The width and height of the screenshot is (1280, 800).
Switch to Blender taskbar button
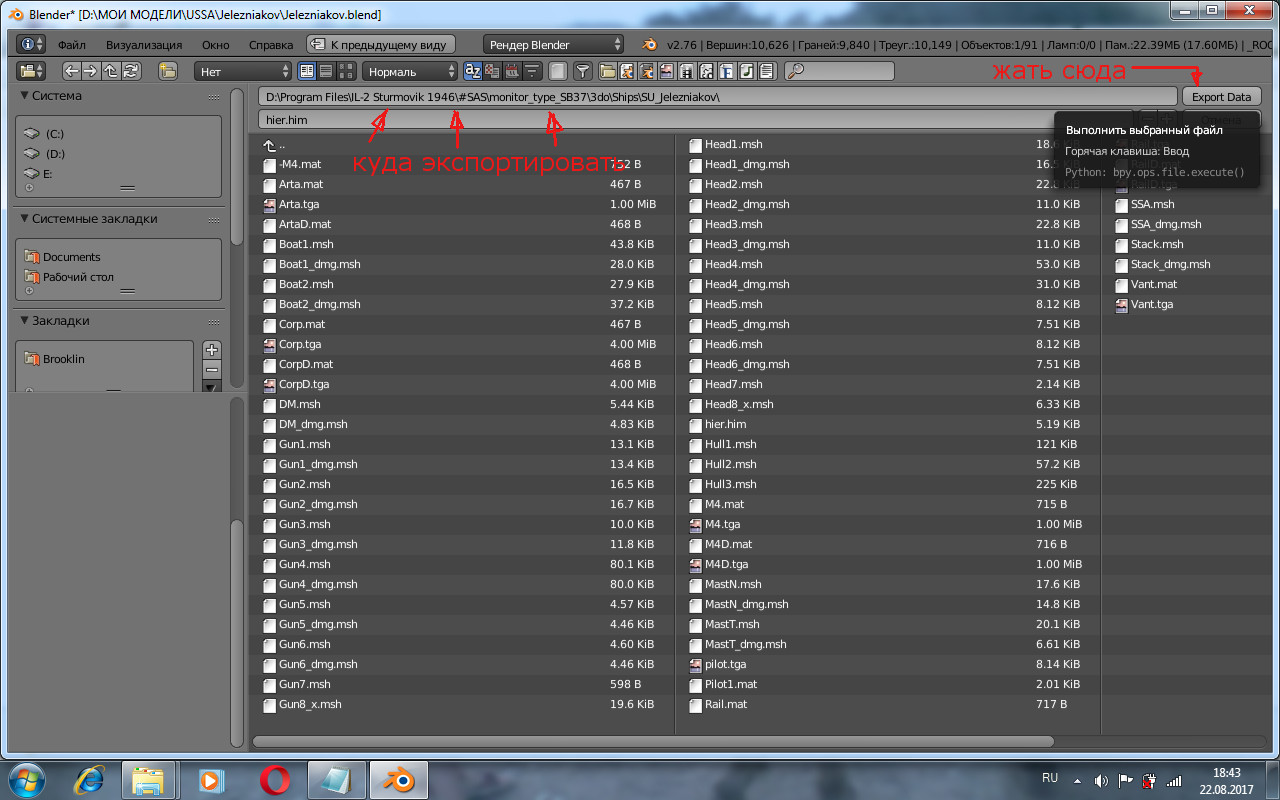(x=398, y=779)
